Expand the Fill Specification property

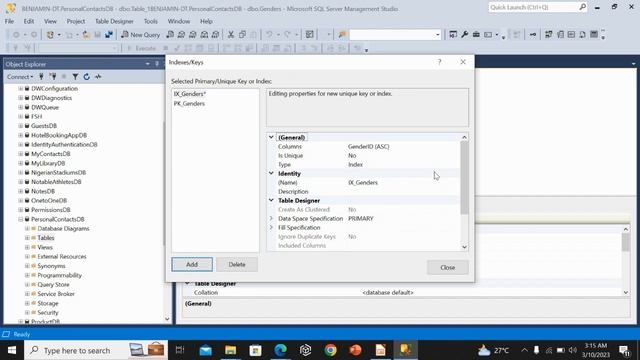tap(271, 227)
